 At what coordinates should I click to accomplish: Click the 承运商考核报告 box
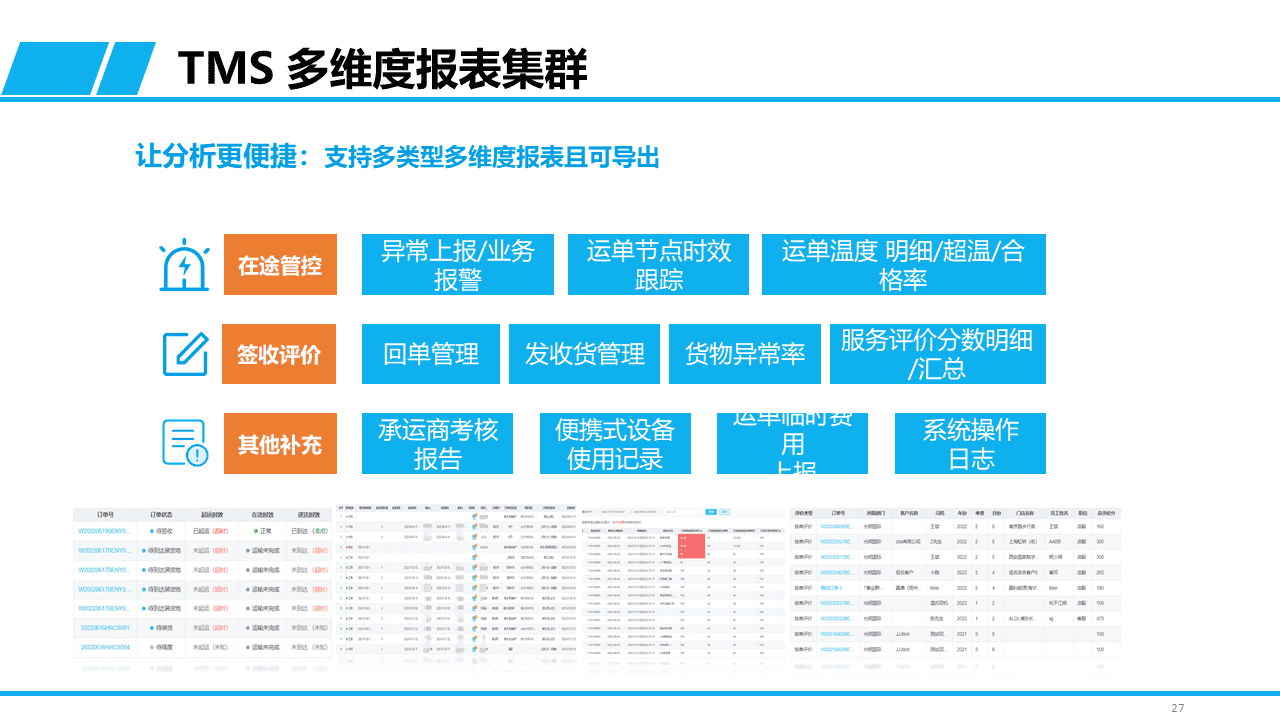[437, 444]
